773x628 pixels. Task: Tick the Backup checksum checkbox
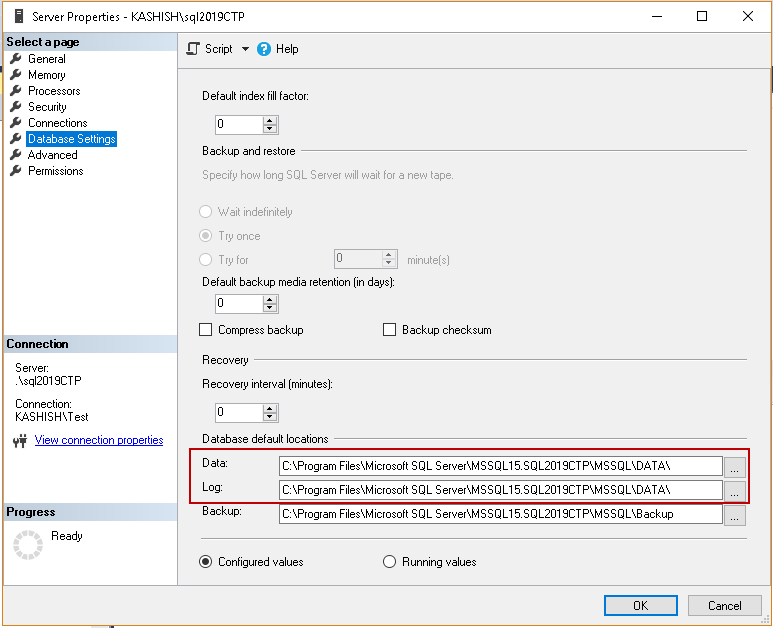tap(390, 330)
